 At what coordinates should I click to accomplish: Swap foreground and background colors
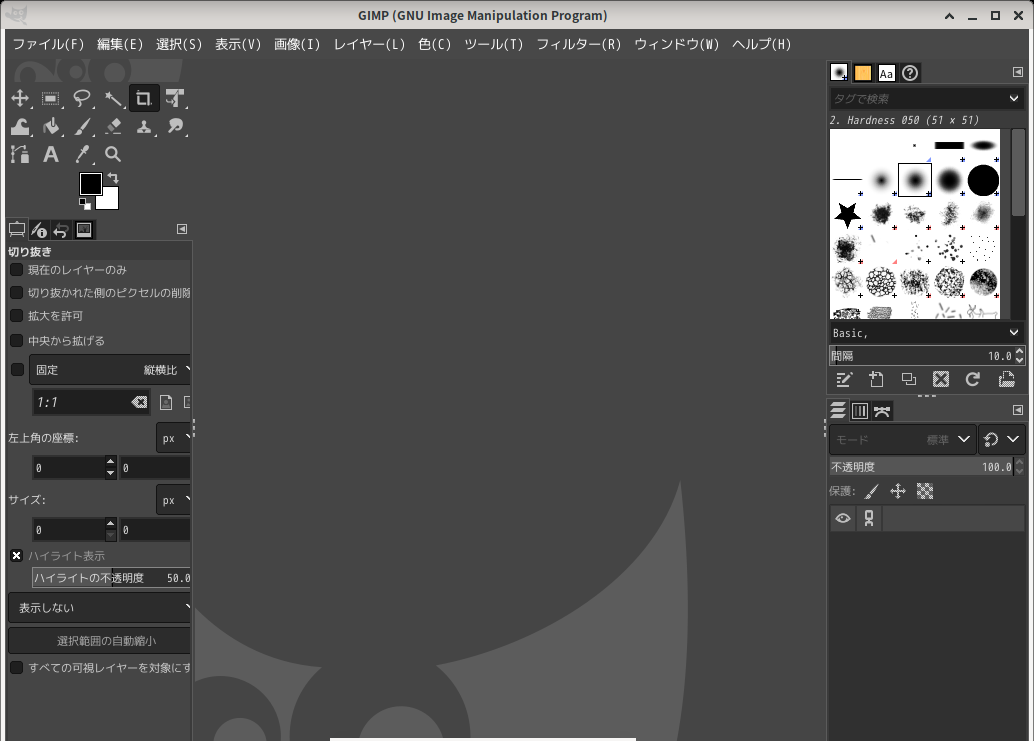[x=113, y=178]
